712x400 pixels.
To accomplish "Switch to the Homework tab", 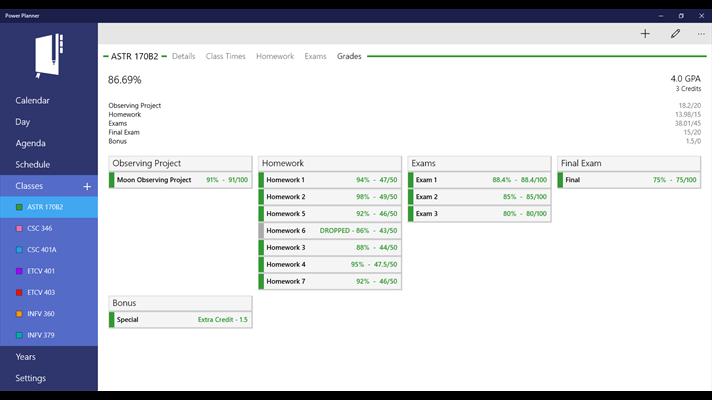I will coord(275,57).
